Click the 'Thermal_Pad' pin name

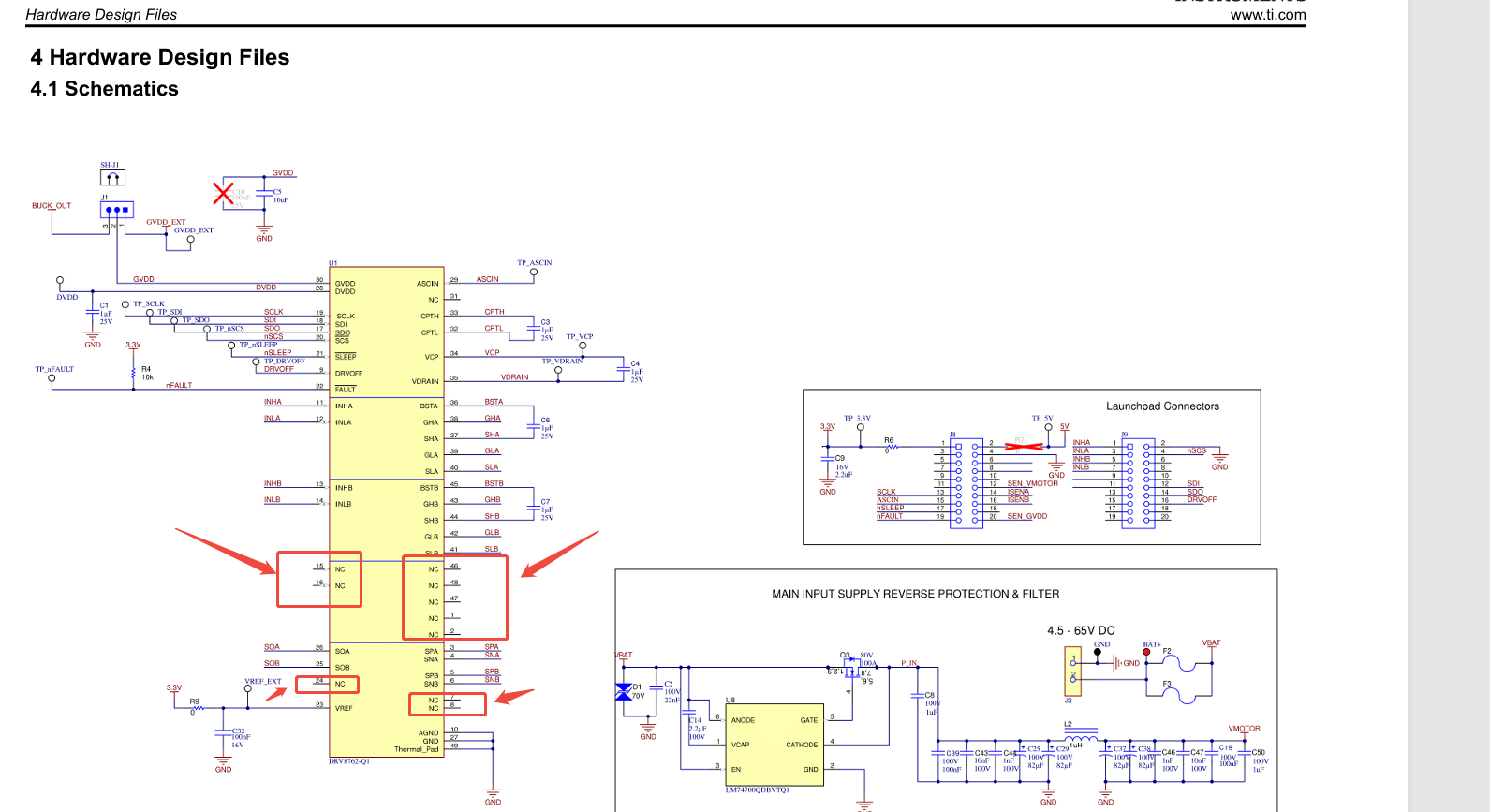pos(416,749)
